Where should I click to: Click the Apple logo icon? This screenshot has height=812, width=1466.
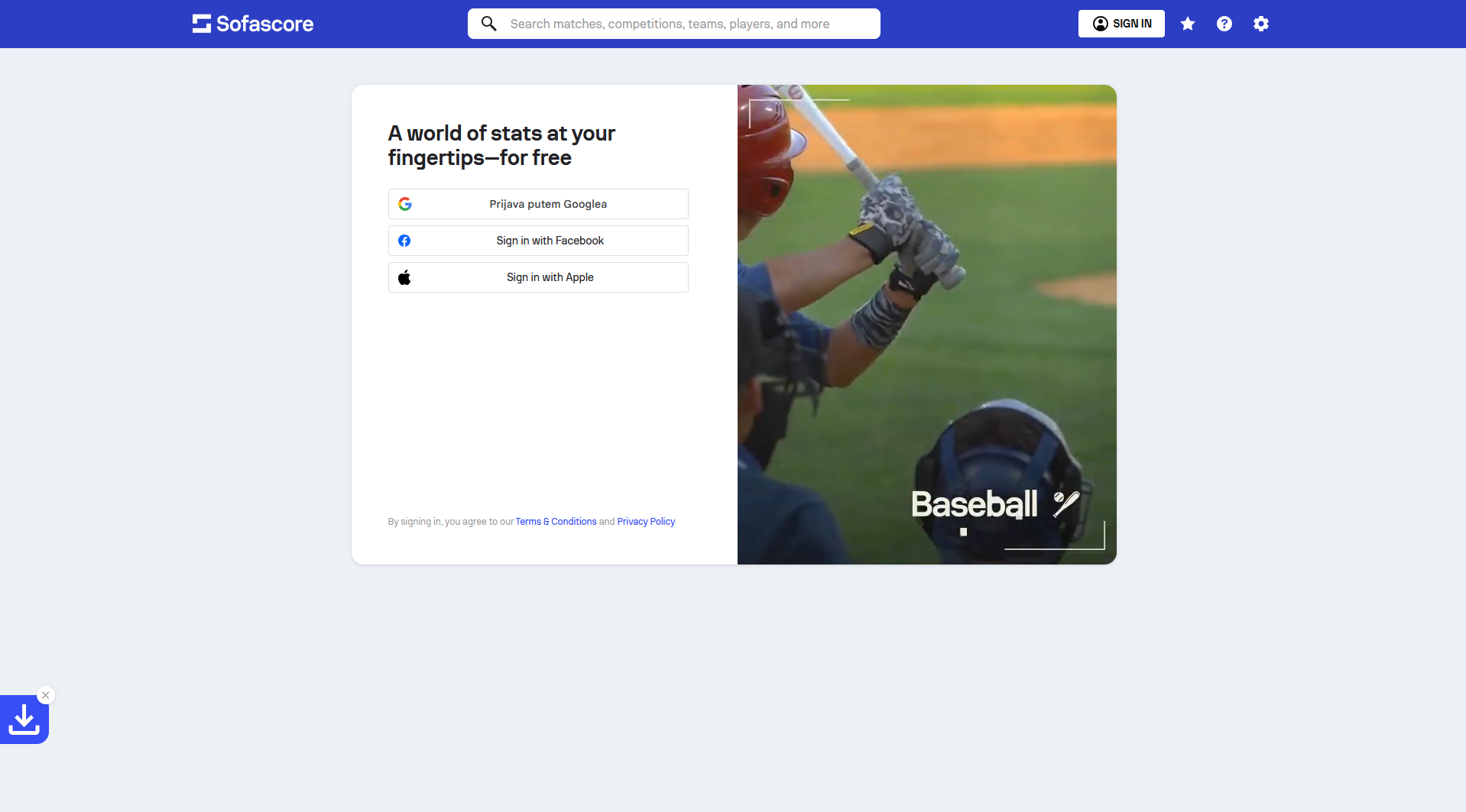pos(404,277)
